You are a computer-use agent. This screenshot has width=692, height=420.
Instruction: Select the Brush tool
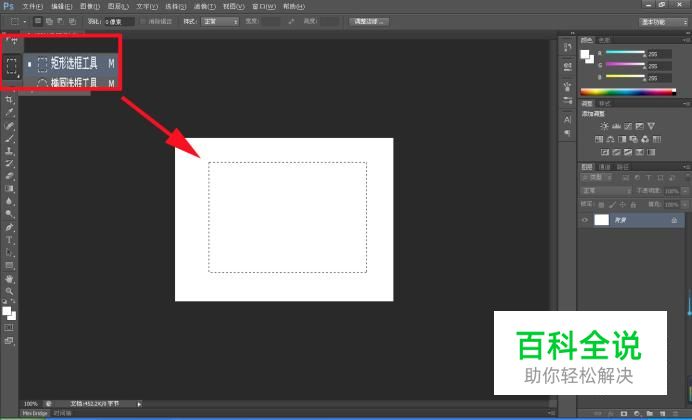coord(9,139)
